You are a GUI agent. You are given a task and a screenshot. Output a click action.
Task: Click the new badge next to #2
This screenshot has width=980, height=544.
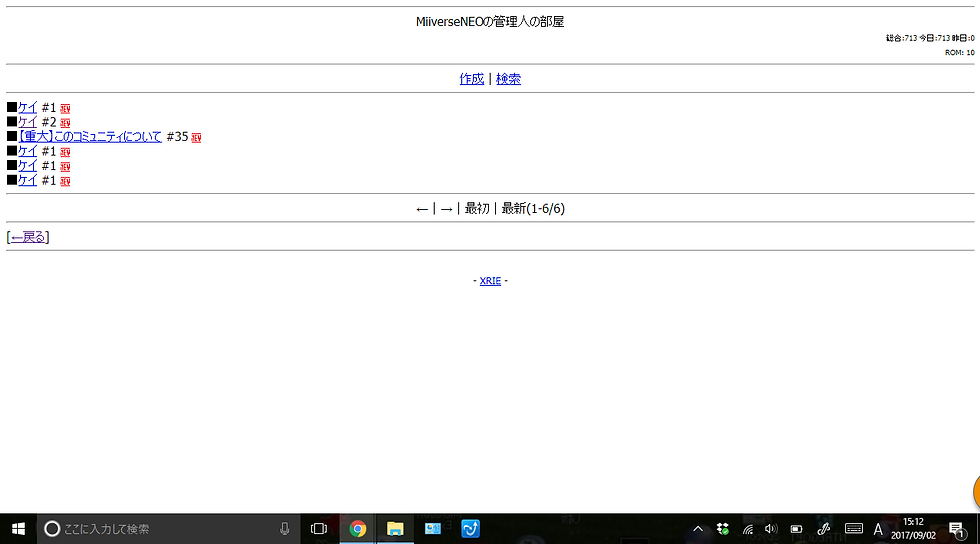(65, 123)
